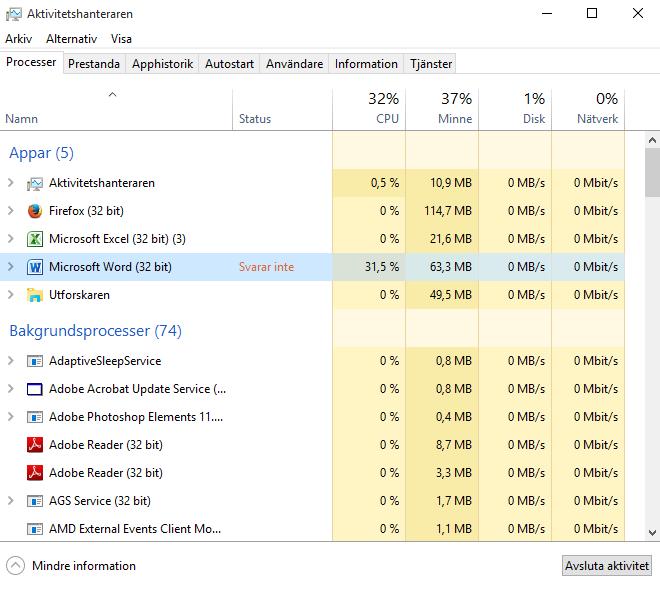Expand the Aktivitetshanteraren process row
Image resolution: width=660 pixels, height=589 pixels.
pos(11,183)
